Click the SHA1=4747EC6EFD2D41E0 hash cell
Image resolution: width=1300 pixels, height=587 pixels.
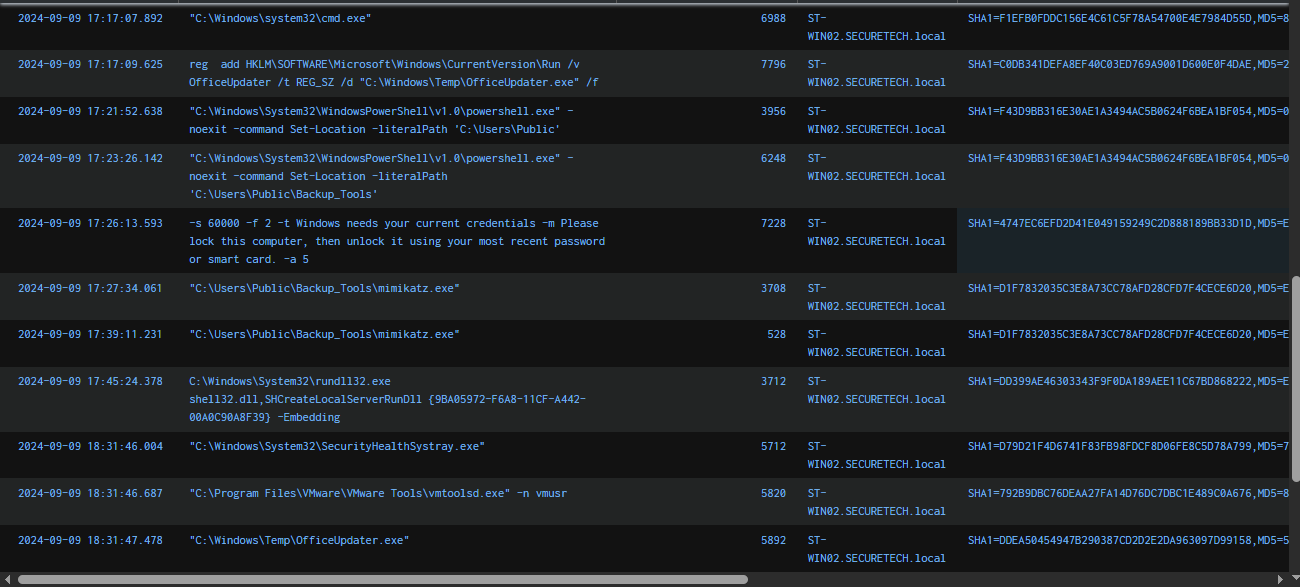pos(1127,224)
